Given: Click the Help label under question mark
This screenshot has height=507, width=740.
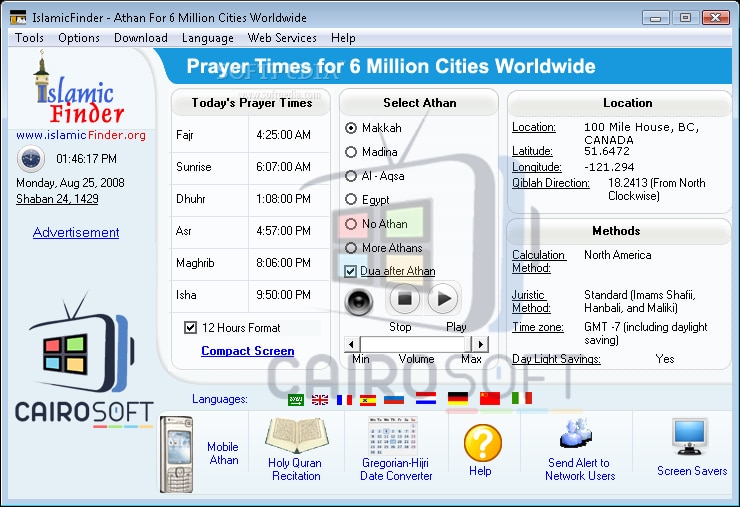Looking at the screenshot, I should [x=480, y=471].
